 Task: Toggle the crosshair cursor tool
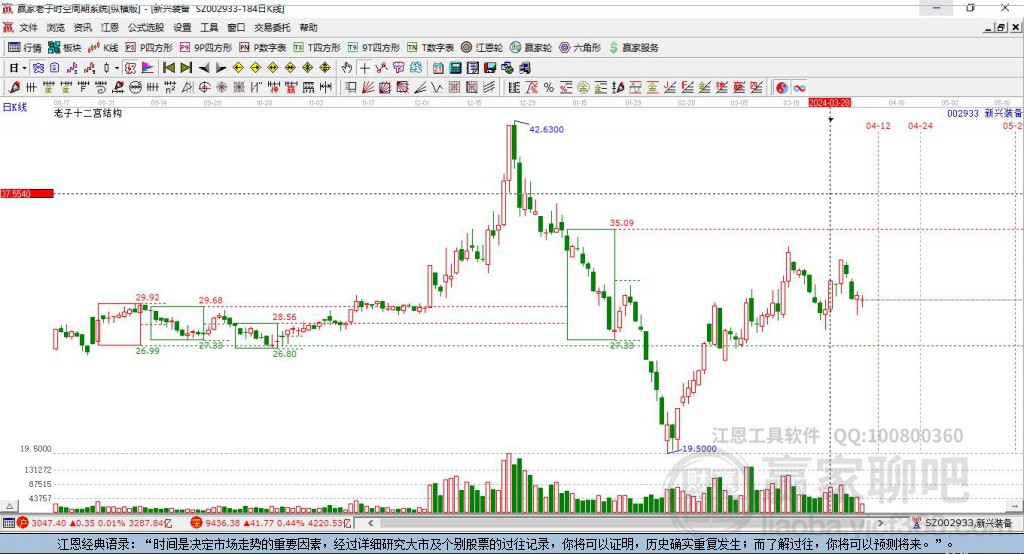364,67
